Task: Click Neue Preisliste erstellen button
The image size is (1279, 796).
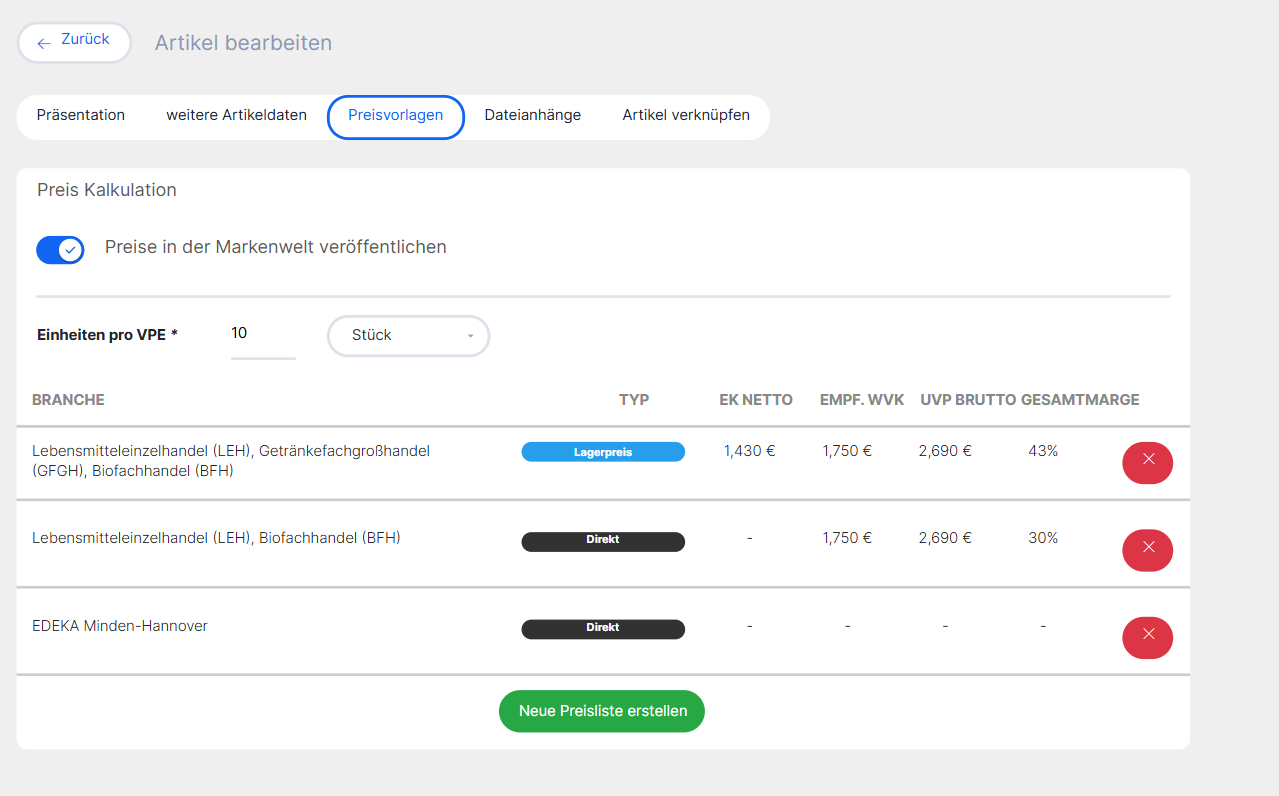Action: click(602, 711)
